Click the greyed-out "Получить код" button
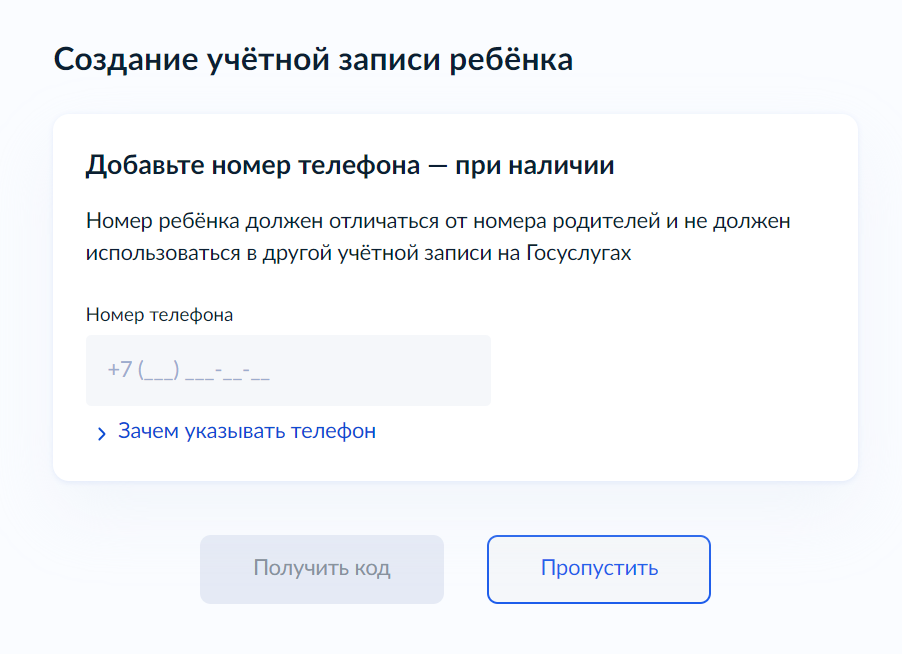This screenshot has height=654, width=902. pyautogui.click(x=321, y=569)
